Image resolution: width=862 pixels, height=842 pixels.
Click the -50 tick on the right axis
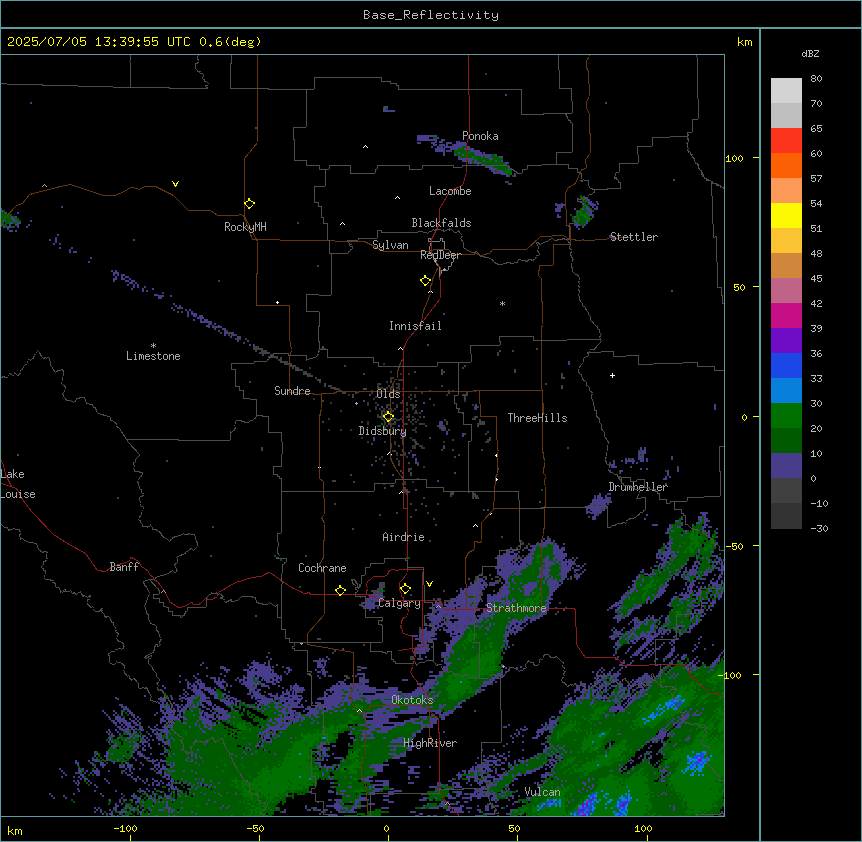pyautogui.click(x=734, y=546)
